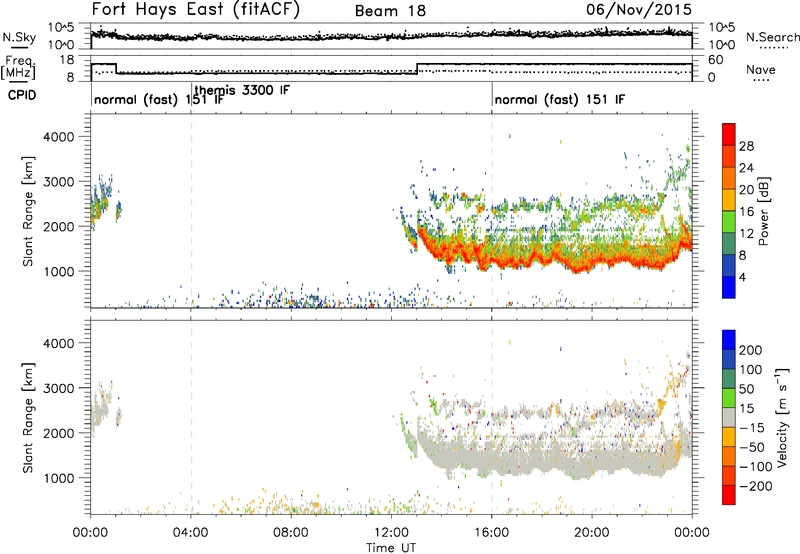Click the date "06/Nov/2015"
The height and width of the screenshot is (554, 800).
pyautogui.click(x=639, y=10)
